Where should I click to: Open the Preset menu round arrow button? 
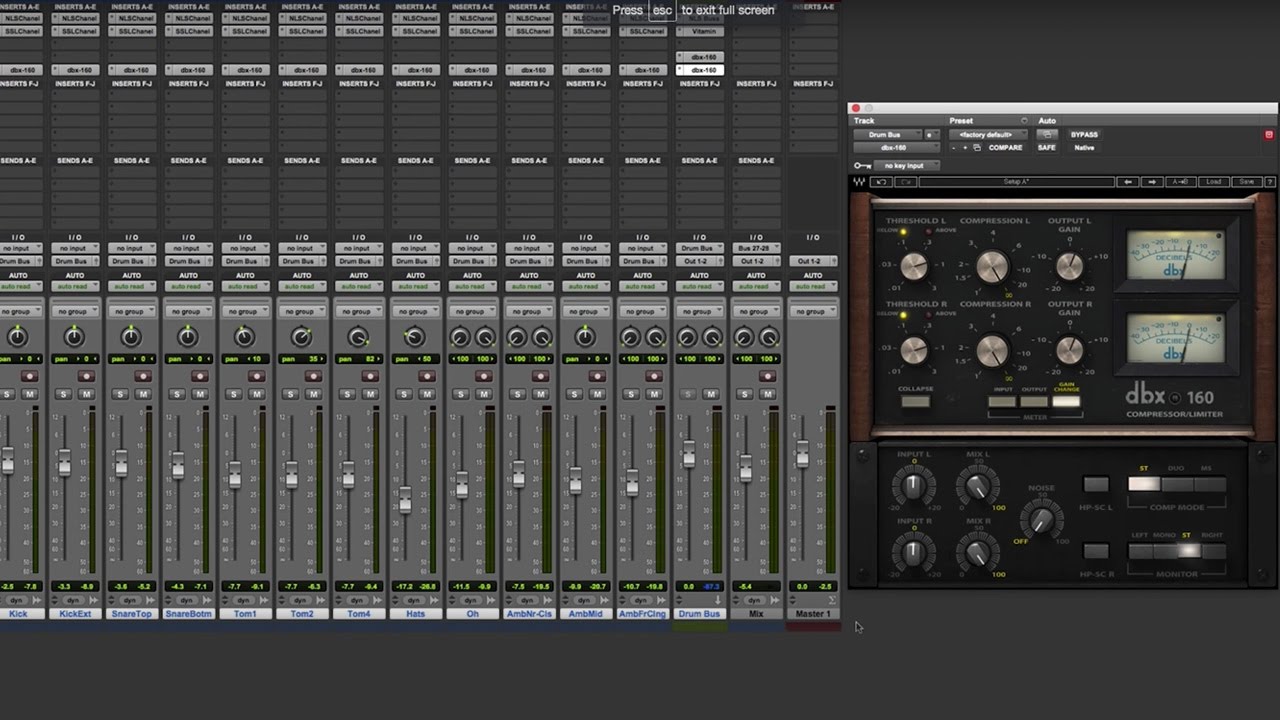click(x=1023, y=121)
